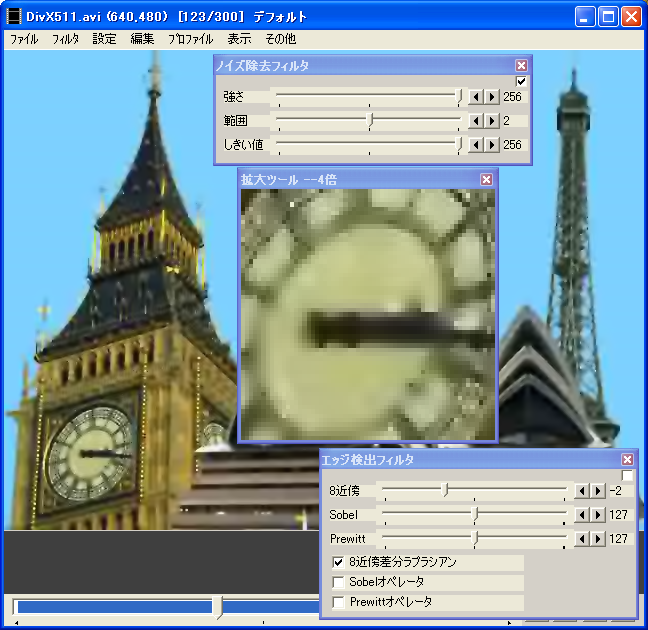Screen dimensions: 648x630
Task: Check the Prewittオペレータ option
Action: (339, 602)
